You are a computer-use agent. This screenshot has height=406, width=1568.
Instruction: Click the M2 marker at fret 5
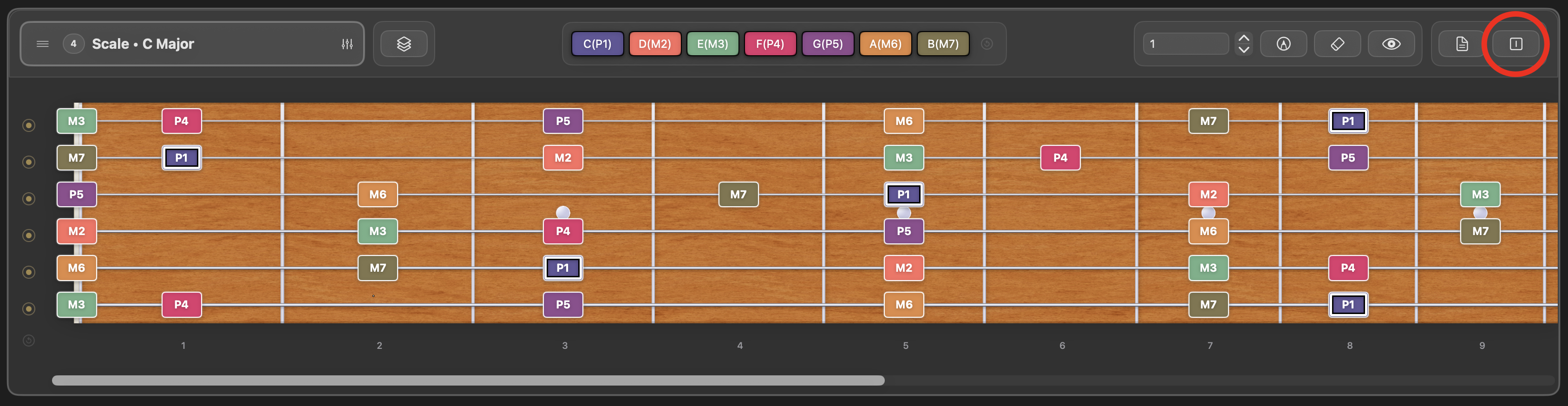(903, 268)
